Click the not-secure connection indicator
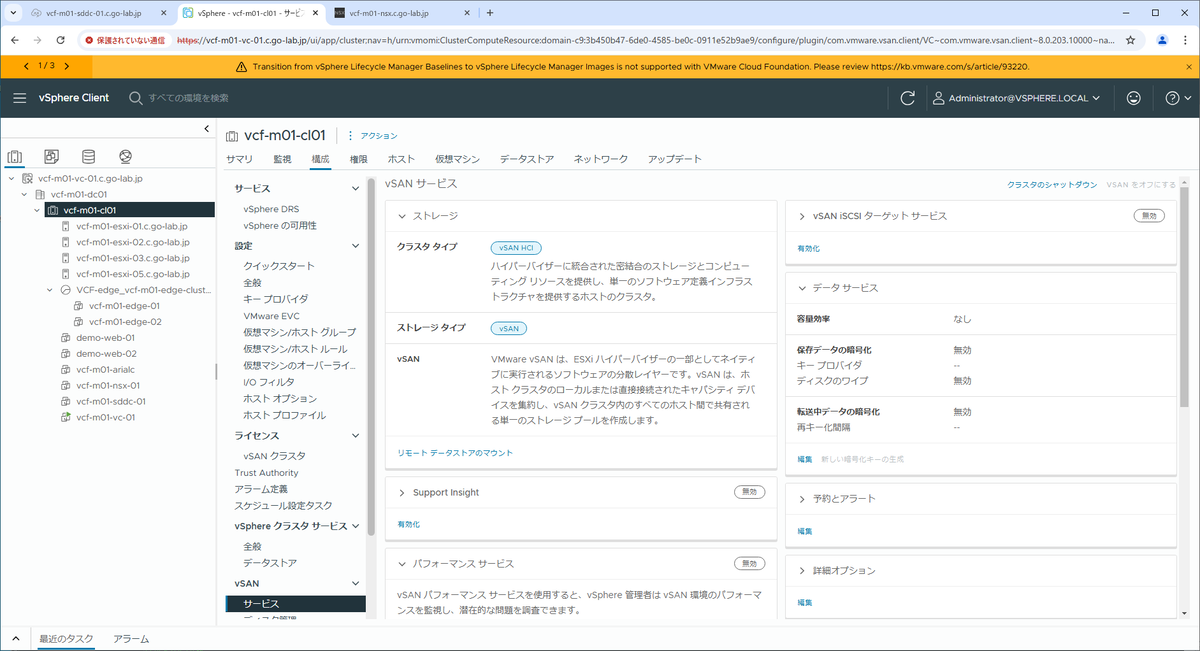This screenshot has height=651, width=1200. [125, 40]
